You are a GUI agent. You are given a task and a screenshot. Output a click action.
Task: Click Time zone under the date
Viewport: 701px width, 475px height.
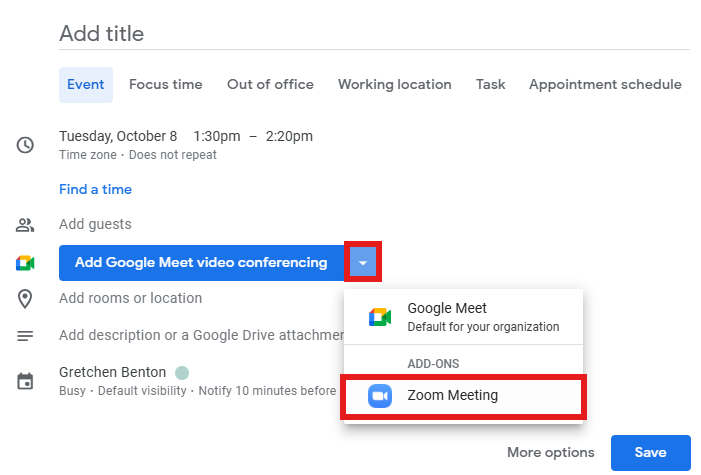coord(88,155)
